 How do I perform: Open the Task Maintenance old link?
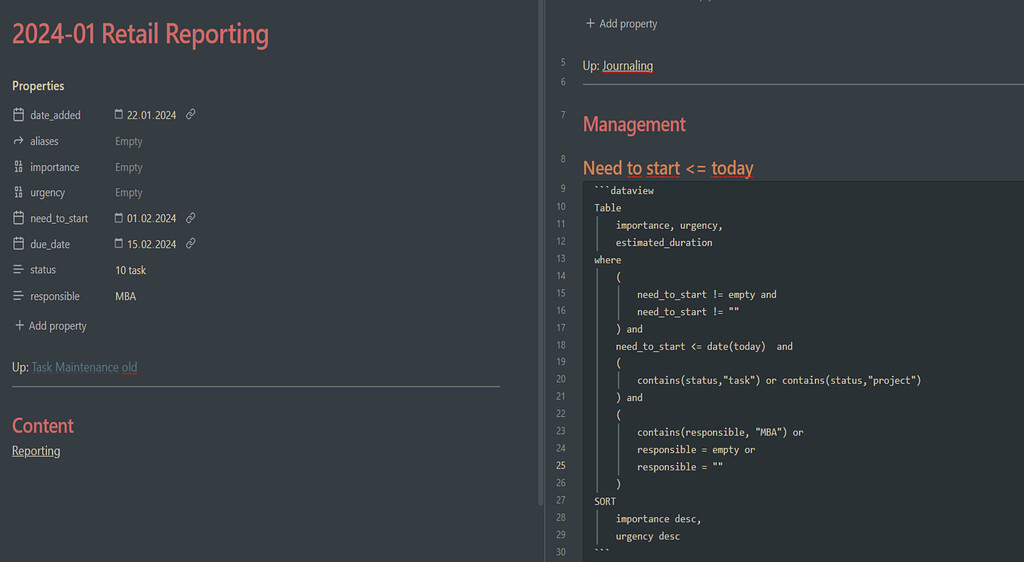click(84, 367)
